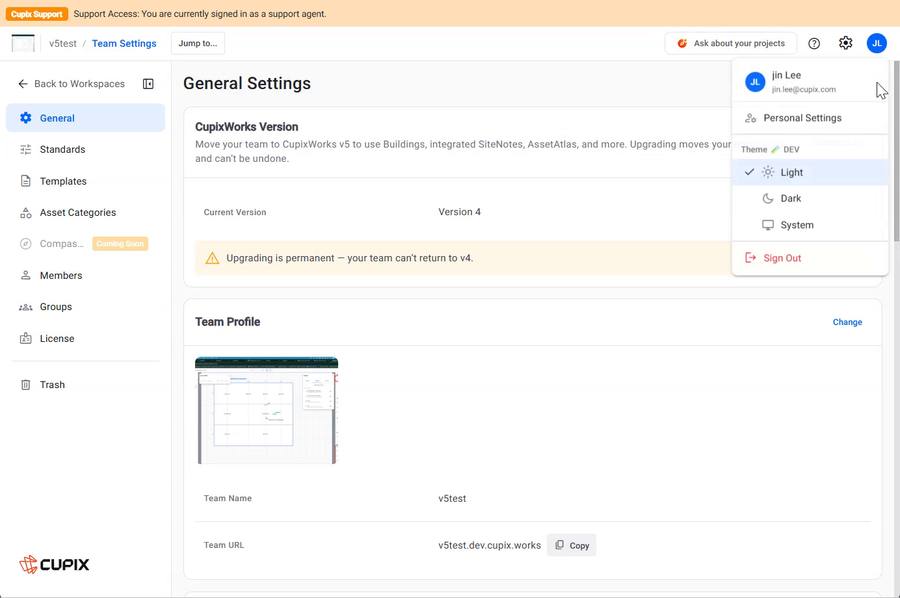900x598 pixels.
Task: Click Ask about your projects button
Action: pyautogui.click(x=731, y=43)
